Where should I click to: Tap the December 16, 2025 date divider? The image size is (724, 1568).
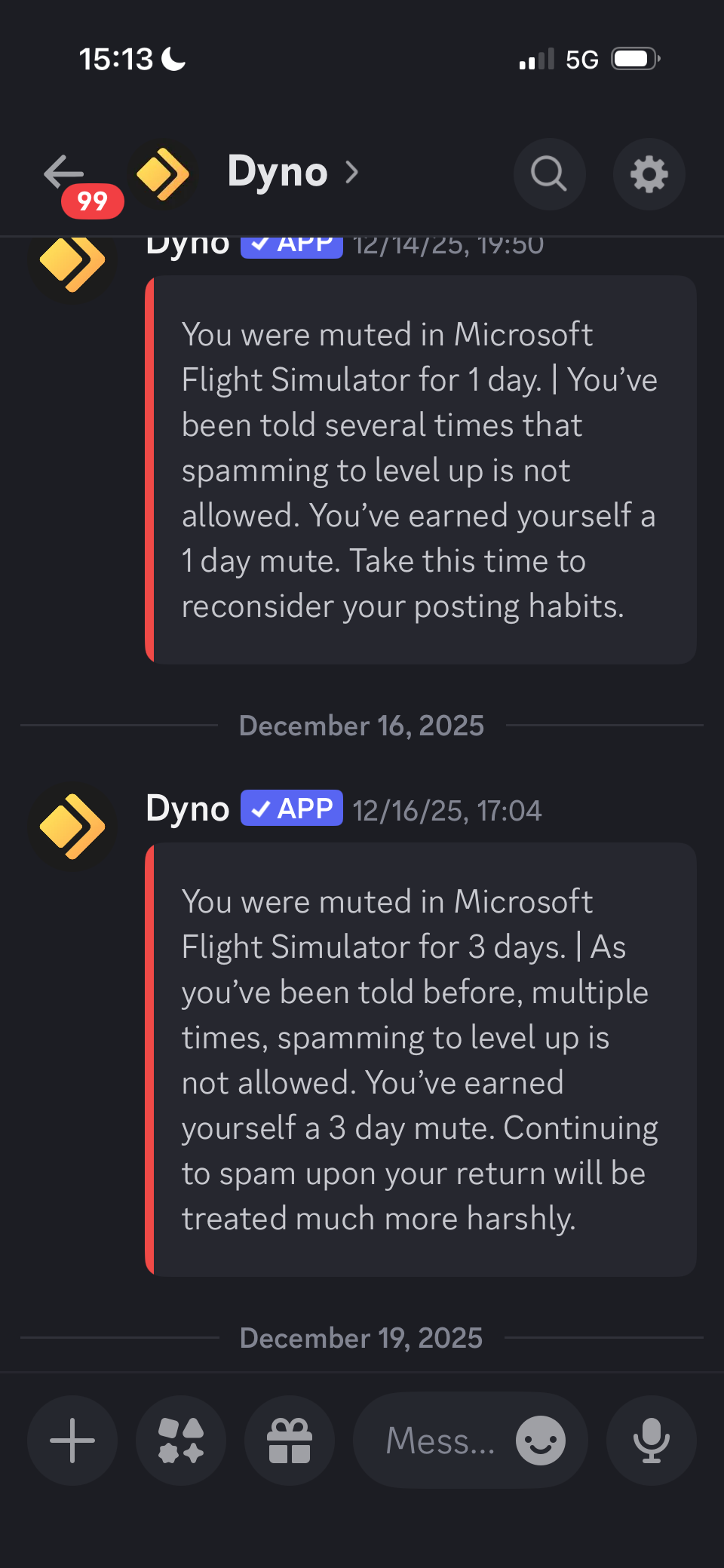pyautogui.click(x=362, y=726)
